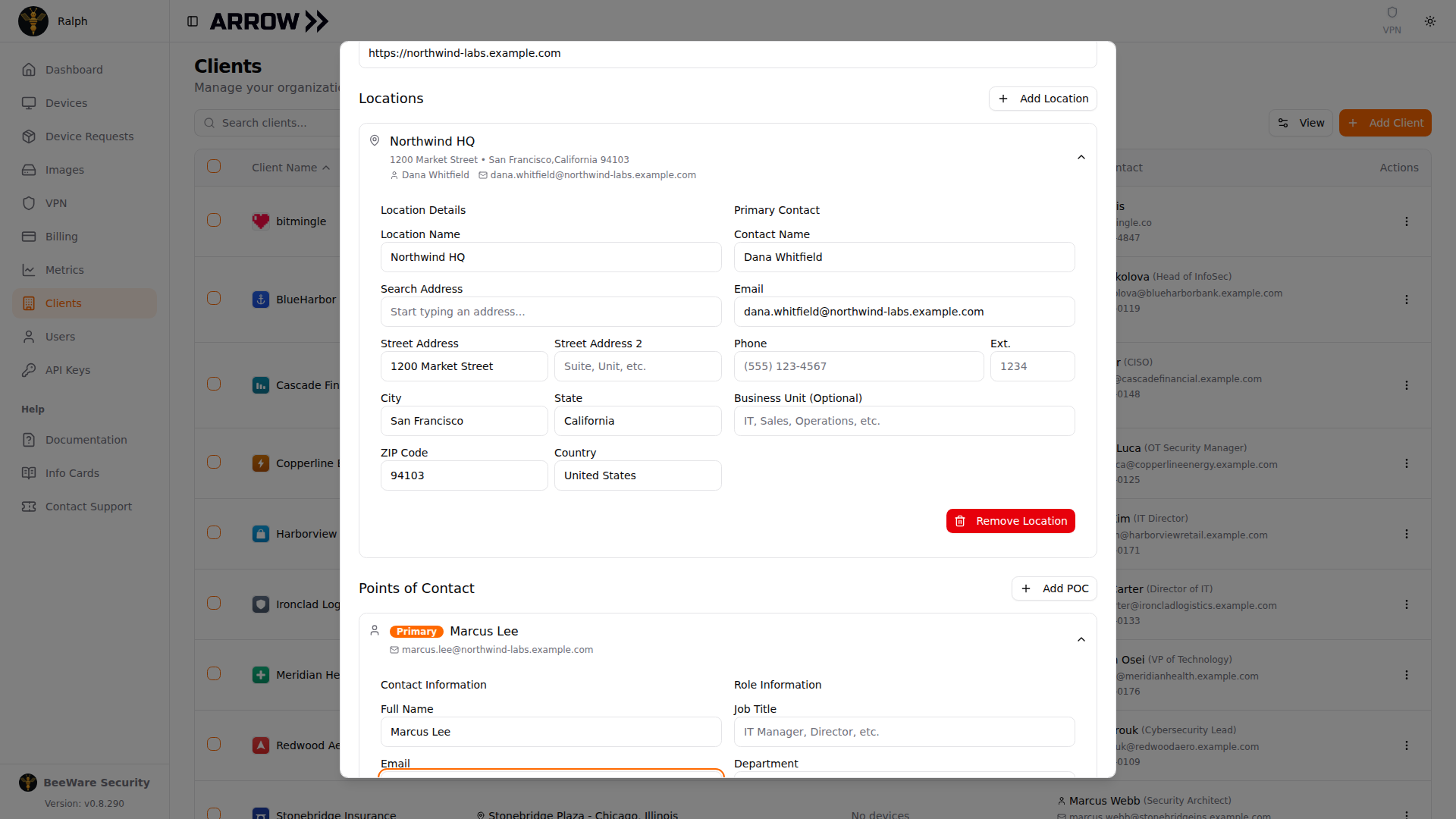Open actions menu for BlueHarbor row

[x=1406, y=300]
